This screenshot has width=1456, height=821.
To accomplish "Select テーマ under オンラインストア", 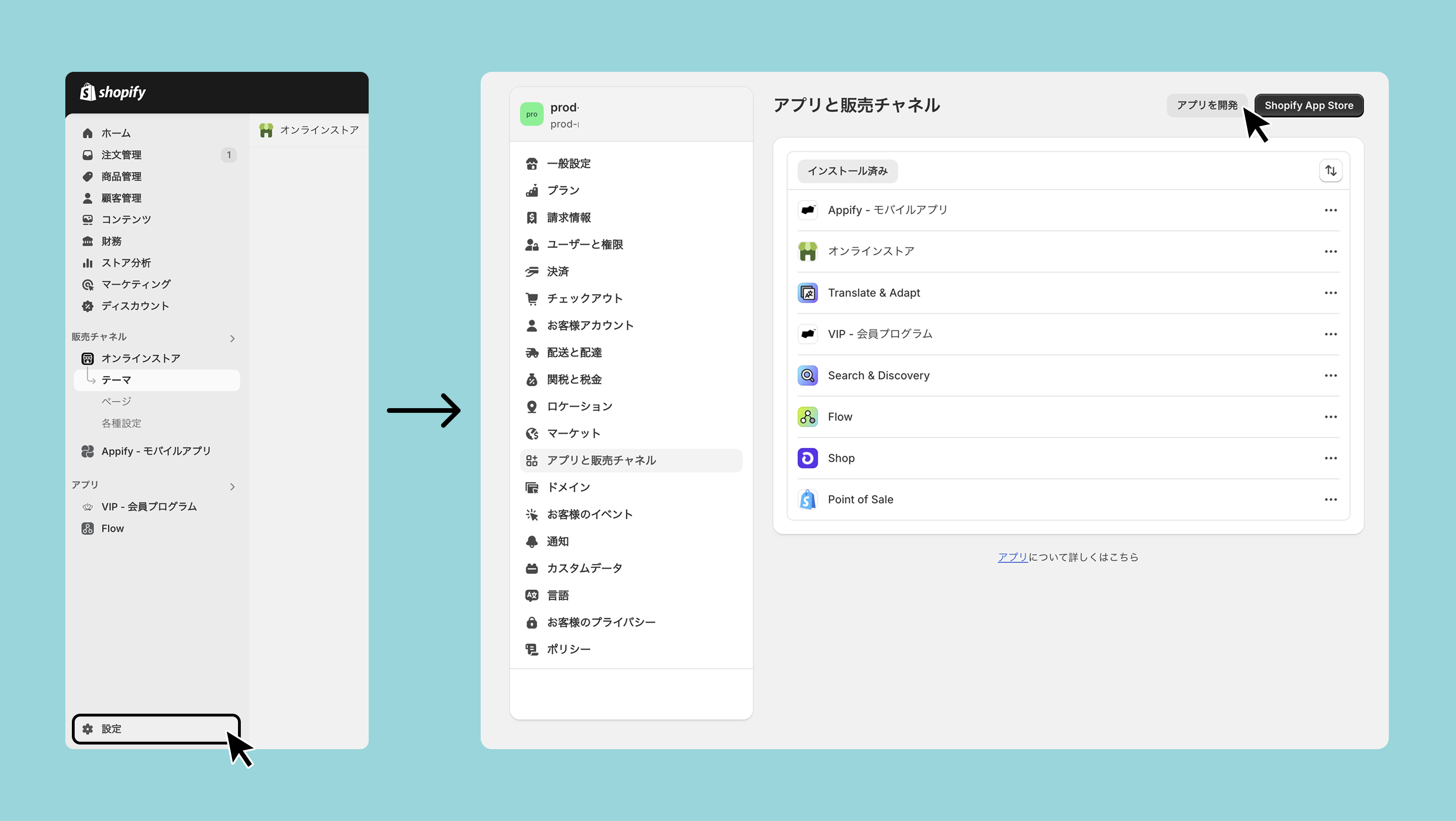I will [x=117, y=380].
